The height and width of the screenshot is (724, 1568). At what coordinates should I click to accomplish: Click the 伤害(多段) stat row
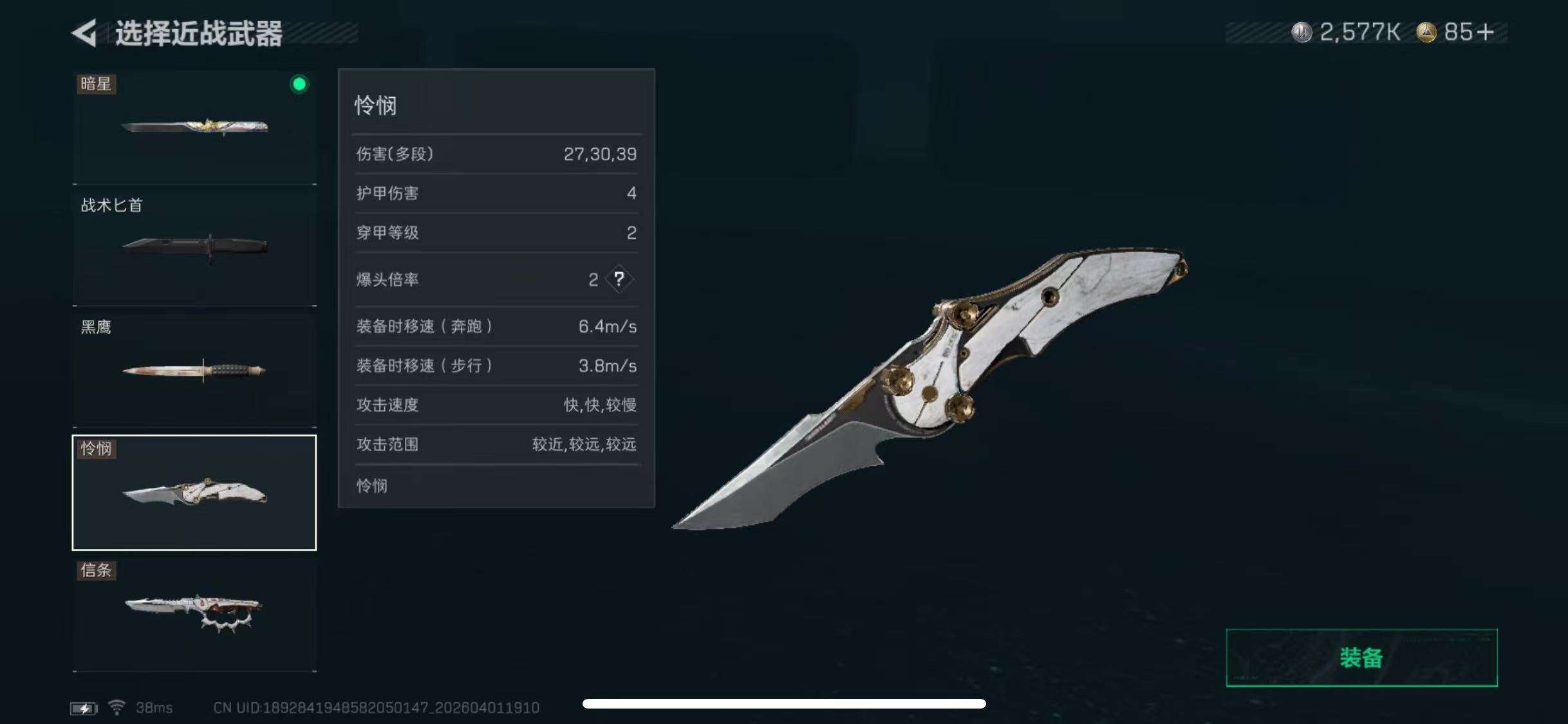[496, 154]
